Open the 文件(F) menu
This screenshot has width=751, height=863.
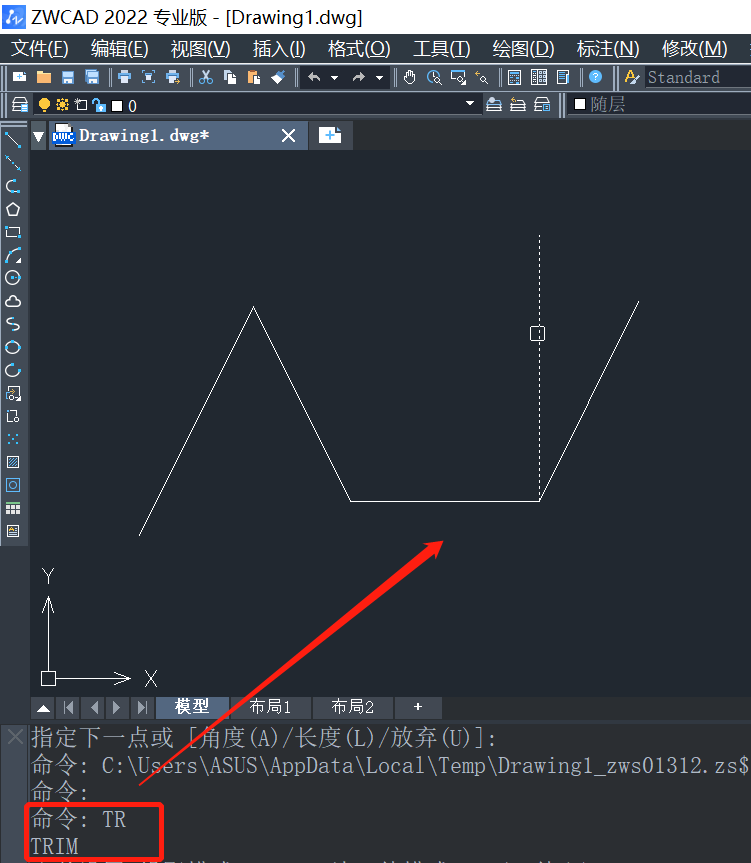point(40,49)
